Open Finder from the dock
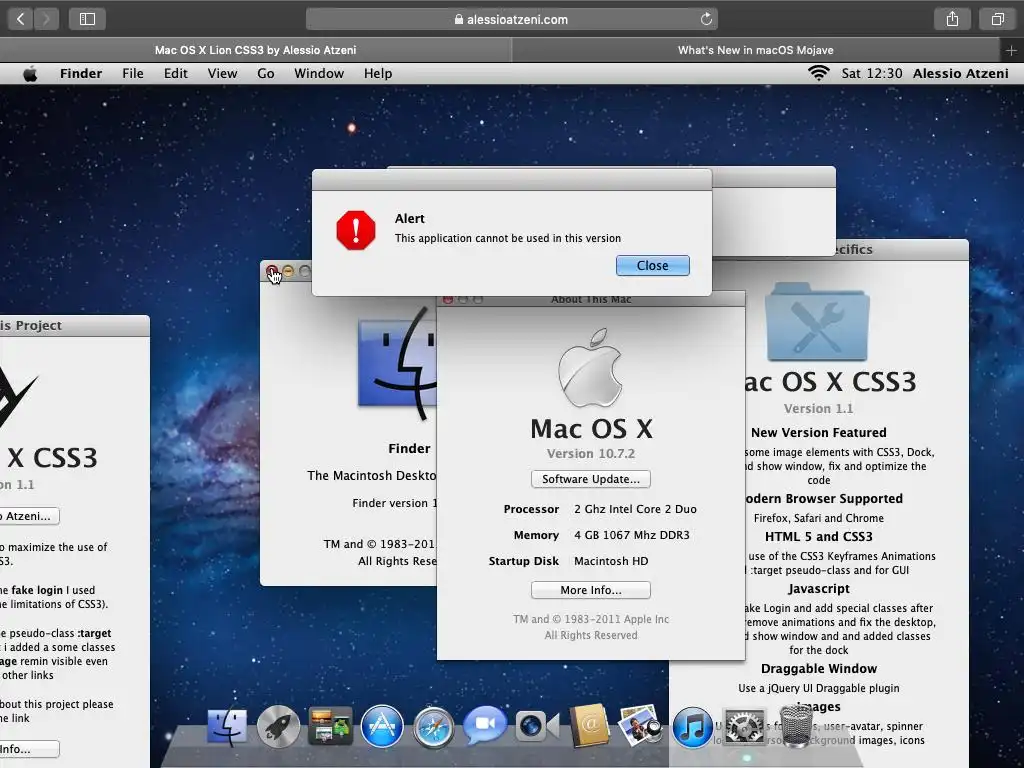The image size is (1024, 768). coord(227,726)
